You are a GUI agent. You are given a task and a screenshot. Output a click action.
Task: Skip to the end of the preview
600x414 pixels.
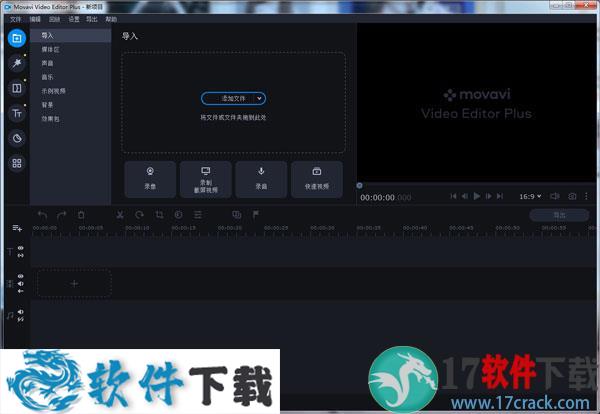[x=500, y=196]
